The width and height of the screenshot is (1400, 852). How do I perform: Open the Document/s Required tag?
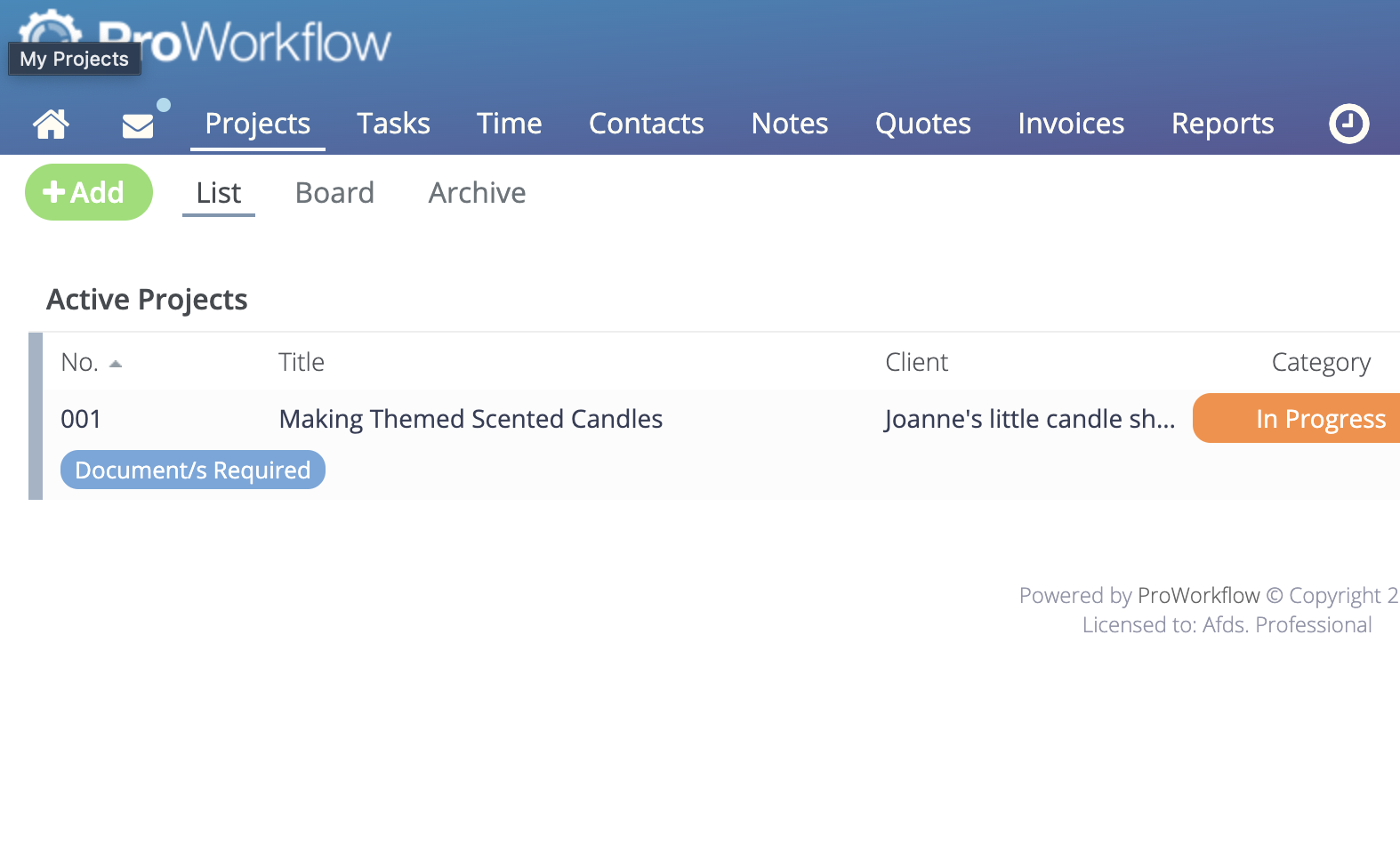click(x=193, y=470)
